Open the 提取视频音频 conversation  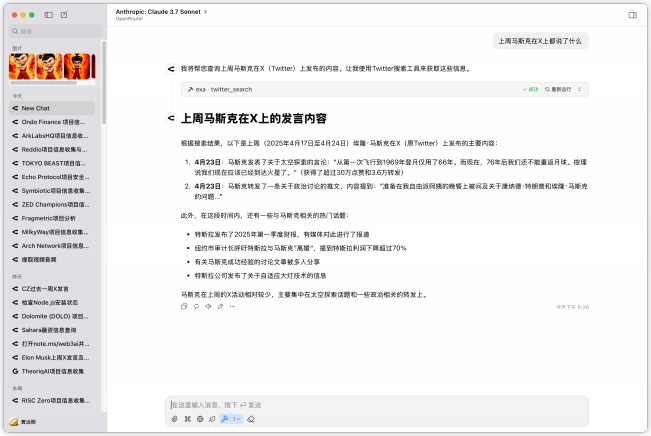pyautogui.click(x=52, y=260)
